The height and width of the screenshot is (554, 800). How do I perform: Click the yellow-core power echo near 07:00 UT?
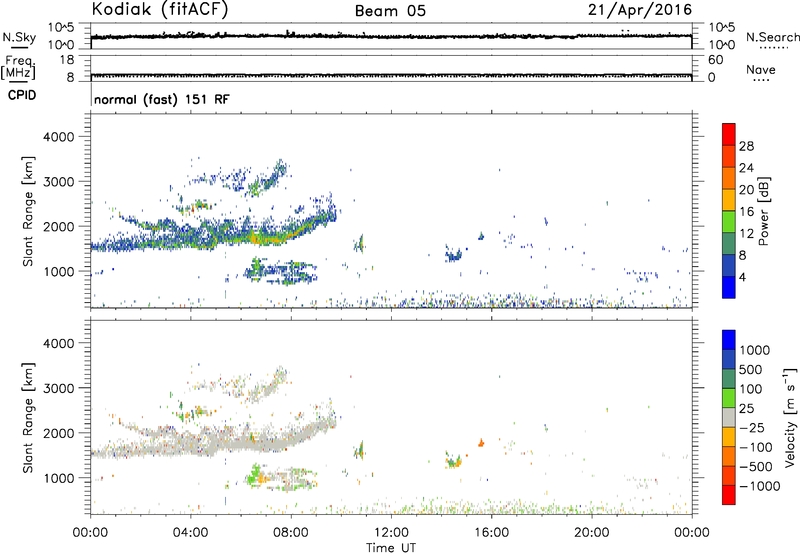pyautogui.click(x=270, y=237)
